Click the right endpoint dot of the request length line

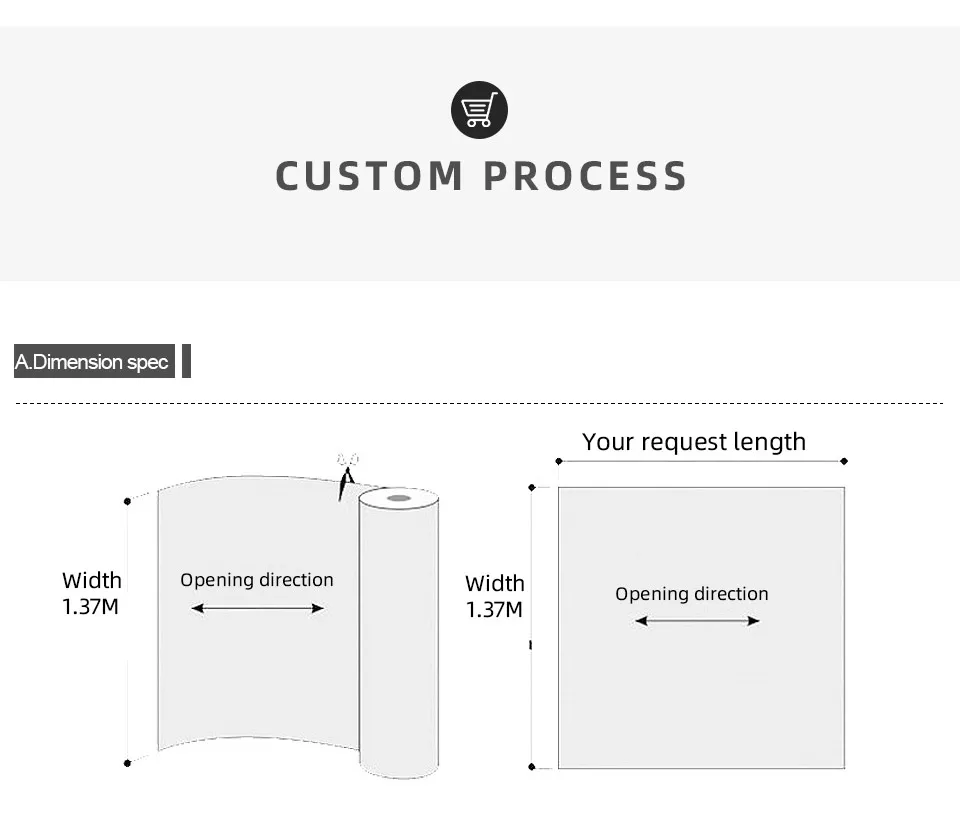pos(844,461)
